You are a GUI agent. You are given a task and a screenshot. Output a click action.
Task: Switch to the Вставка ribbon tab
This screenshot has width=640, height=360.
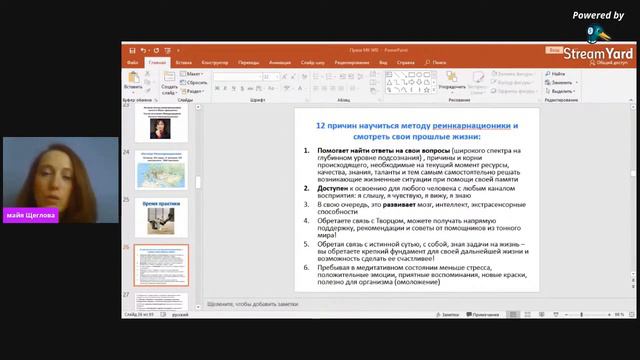[x=184, y=62]
